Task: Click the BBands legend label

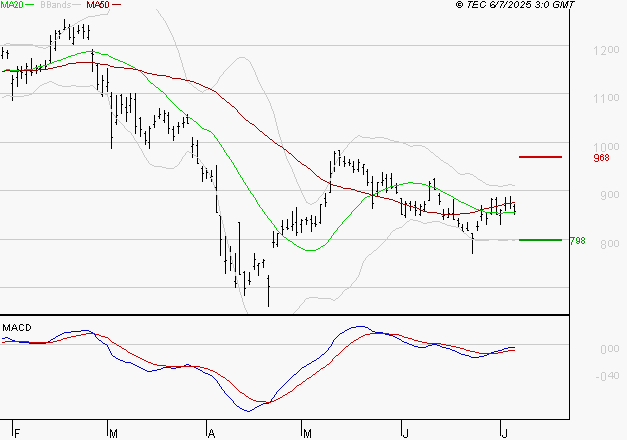Action: pos(56,5)
